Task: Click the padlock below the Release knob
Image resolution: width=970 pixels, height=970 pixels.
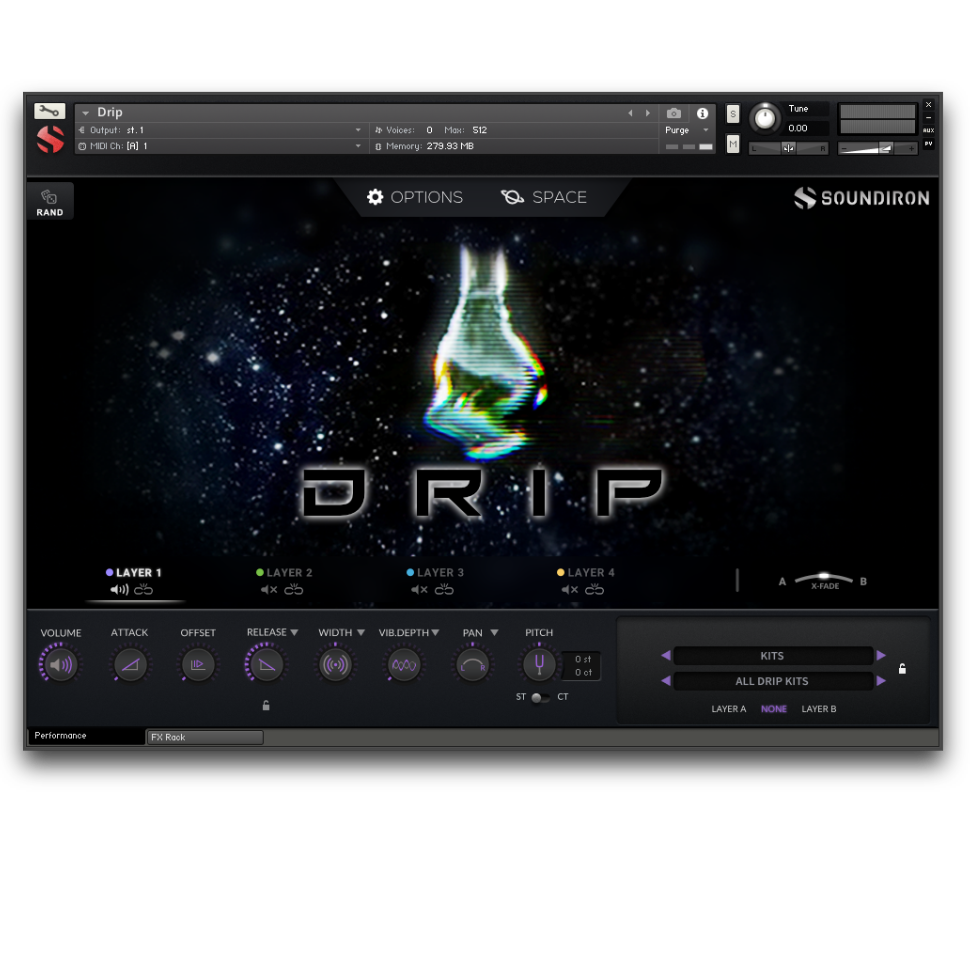Action: tap(266, 705)
